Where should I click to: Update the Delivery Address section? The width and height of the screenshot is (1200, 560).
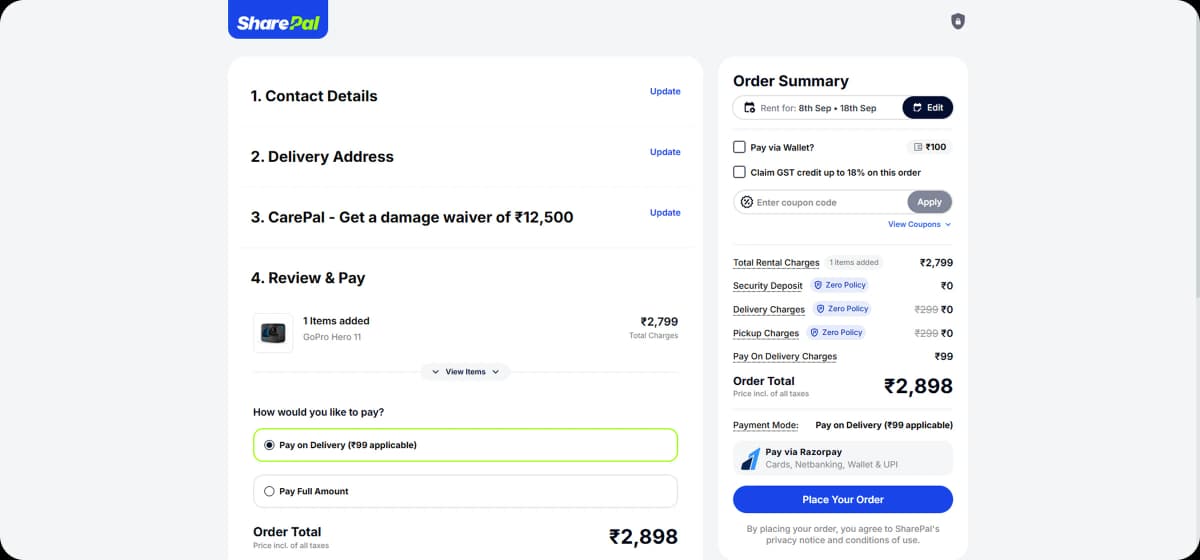click(665, 152)
